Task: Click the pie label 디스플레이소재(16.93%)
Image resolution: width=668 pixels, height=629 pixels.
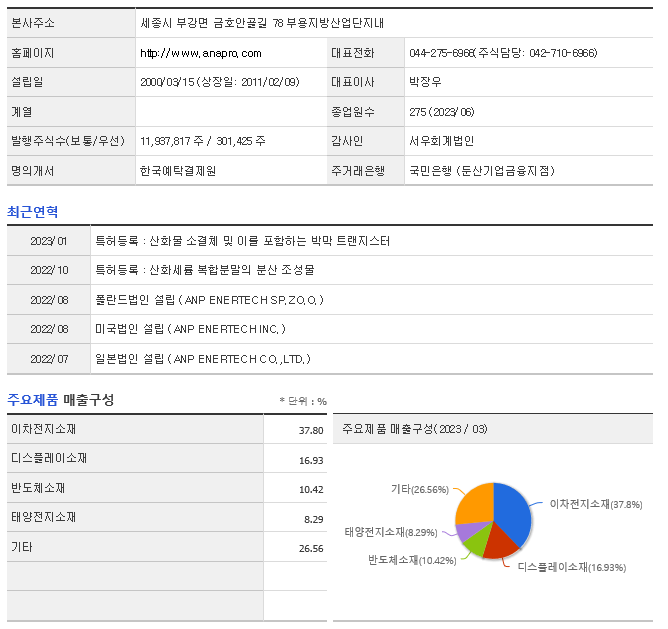Action: pyautogui.click(x=572, y=567)
